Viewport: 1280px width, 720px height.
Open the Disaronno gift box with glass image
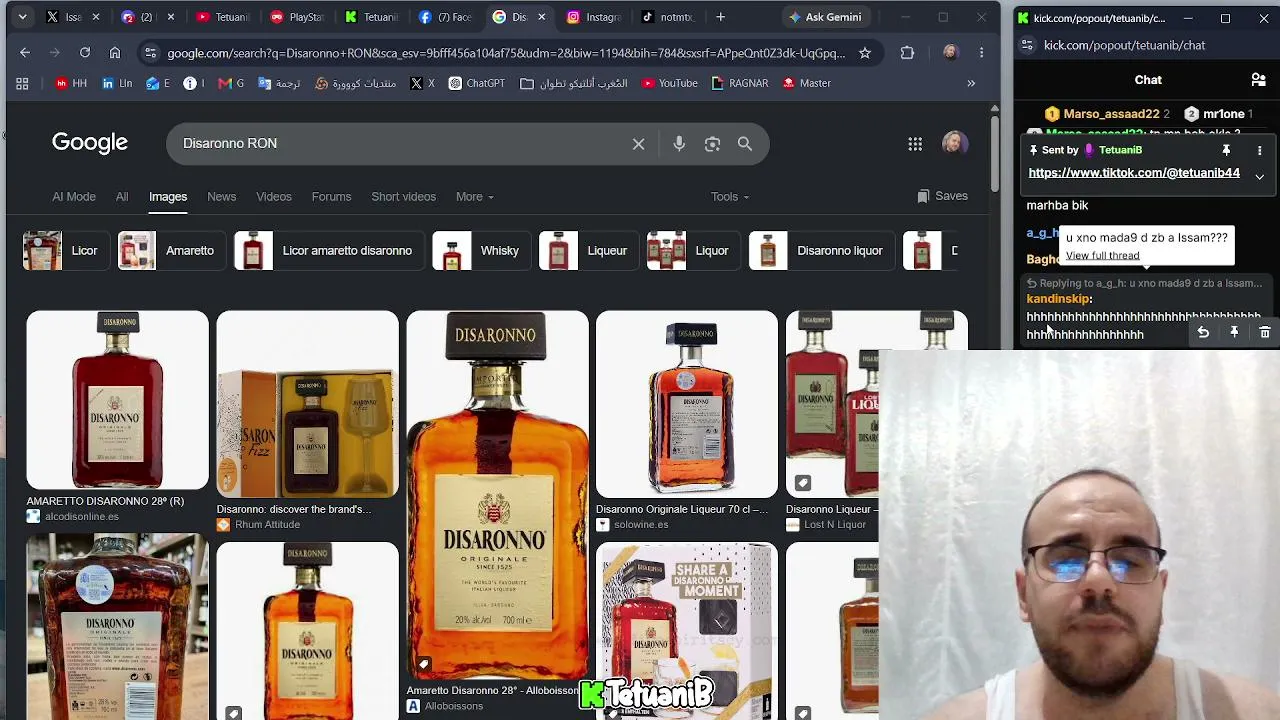(307, 404)
